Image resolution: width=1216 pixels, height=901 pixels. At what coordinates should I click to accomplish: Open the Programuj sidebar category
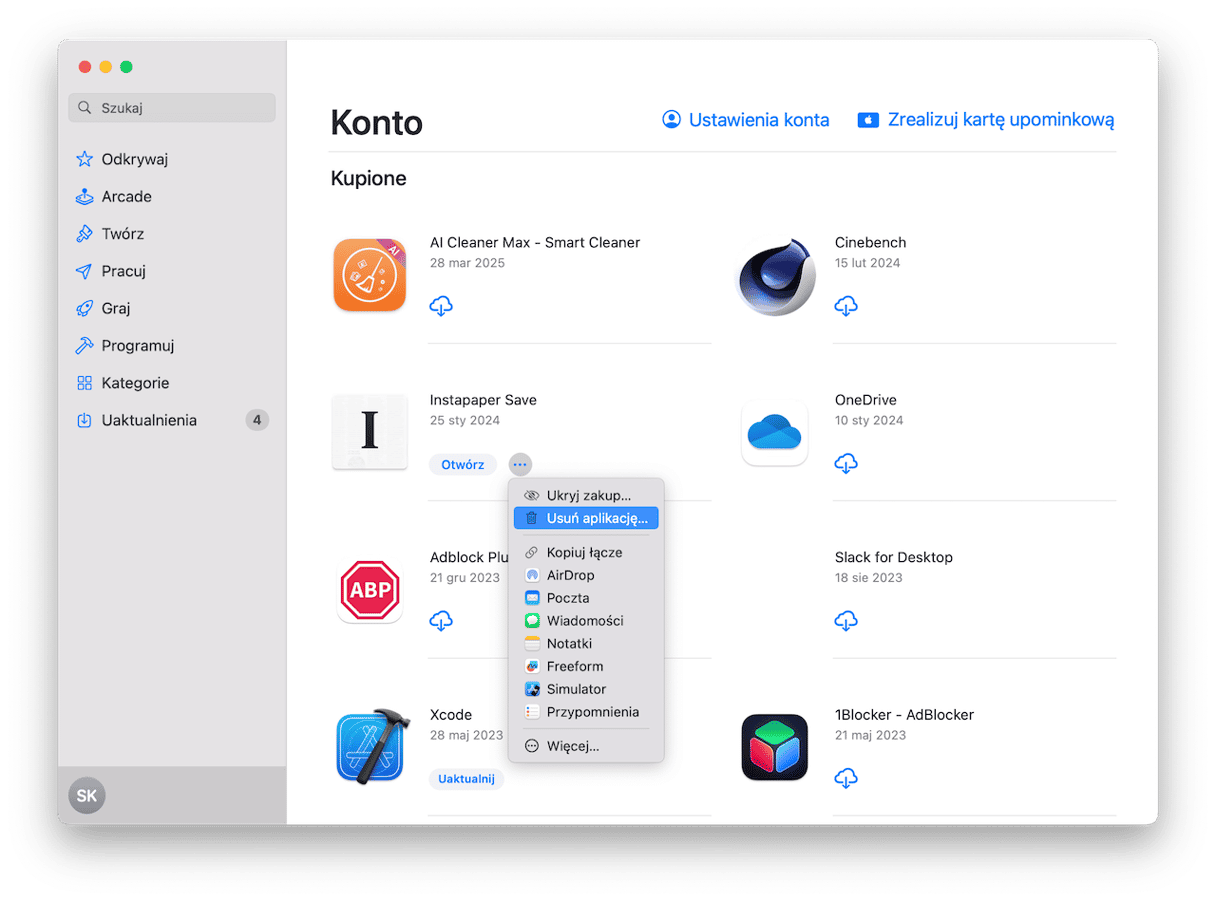(137, 346)
